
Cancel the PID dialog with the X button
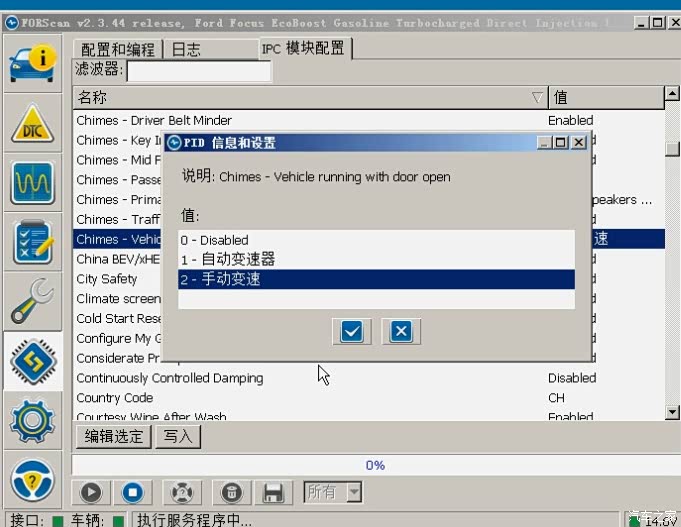[400, 331]
